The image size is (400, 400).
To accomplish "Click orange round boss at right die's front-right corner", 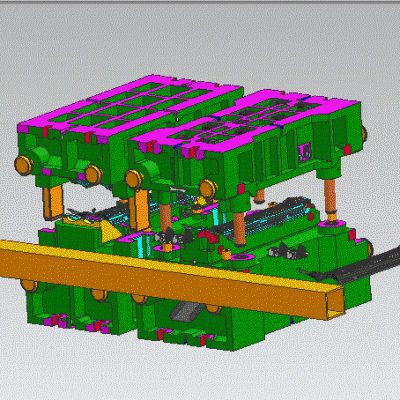I will coord(208,189).
